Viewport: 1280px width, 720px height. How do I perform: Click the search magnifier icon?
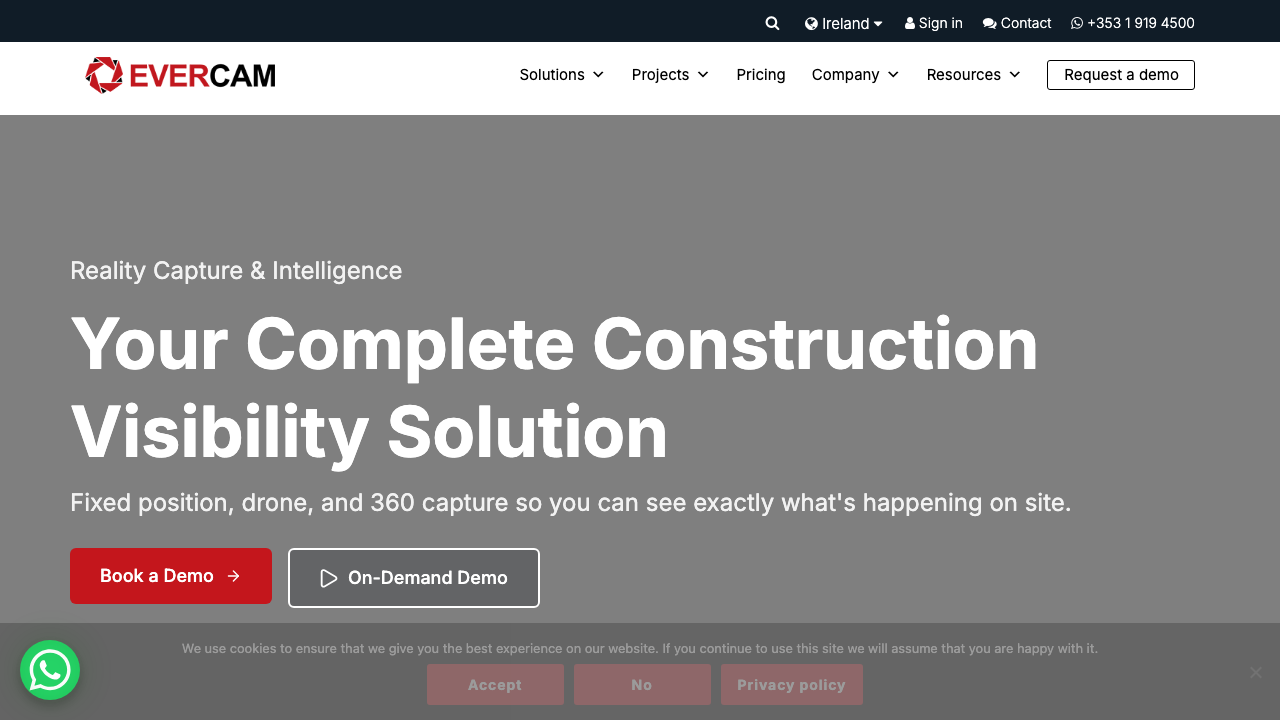[x=772, y=23]
